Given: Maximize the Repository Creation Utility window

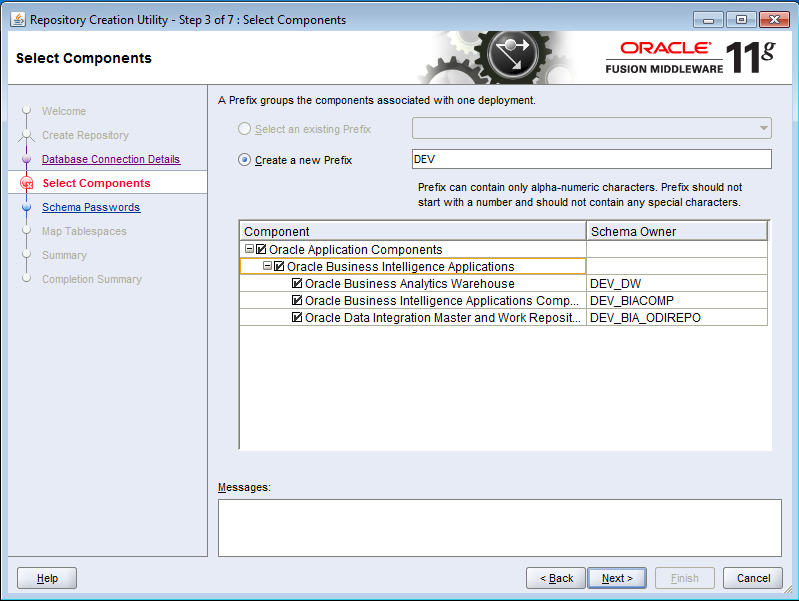Looking at the screenshot, I should pyautogui.click(x=741, y=20).
